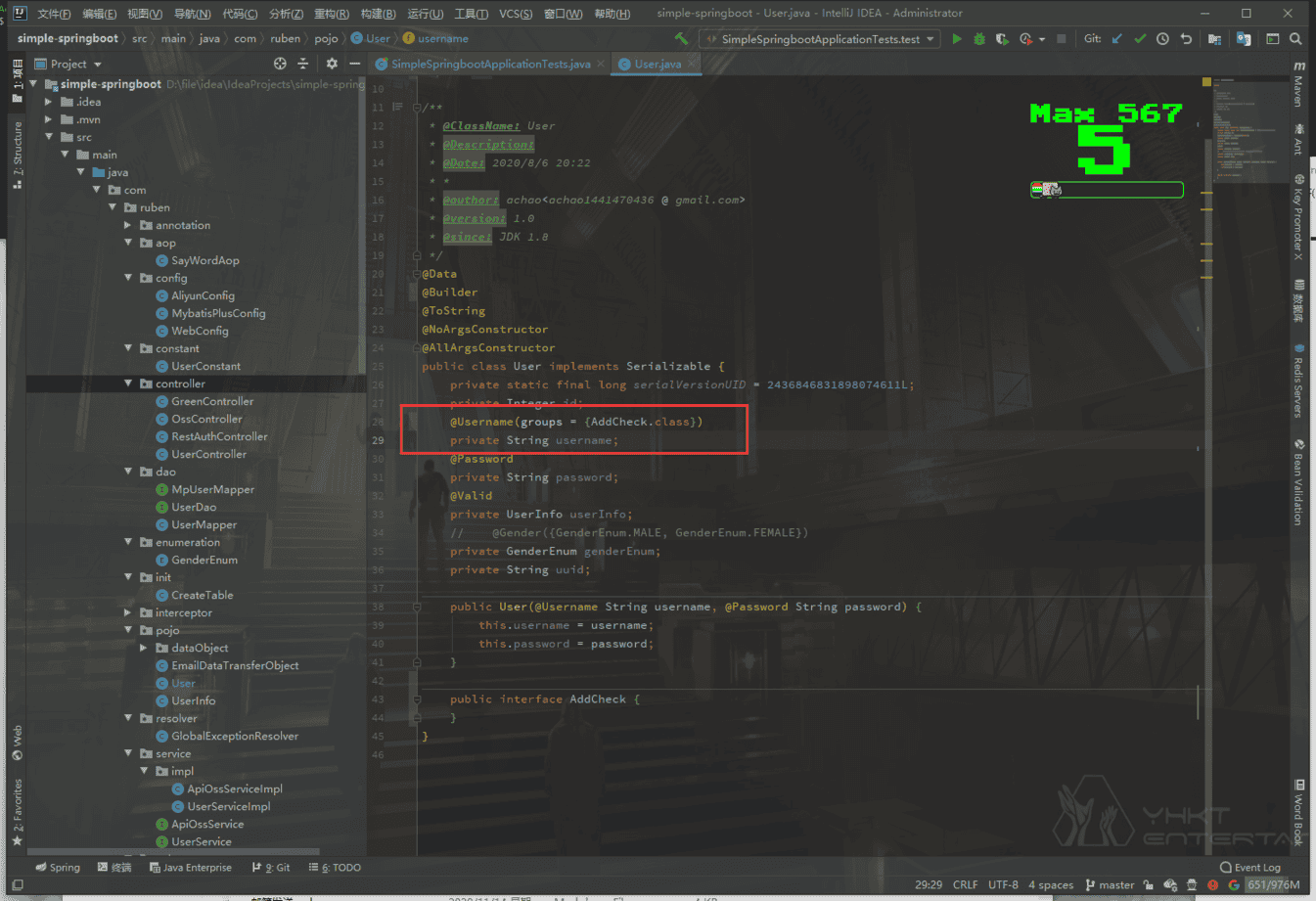Commit changes with the Git checkmark icon

[x=1140, y=39]
